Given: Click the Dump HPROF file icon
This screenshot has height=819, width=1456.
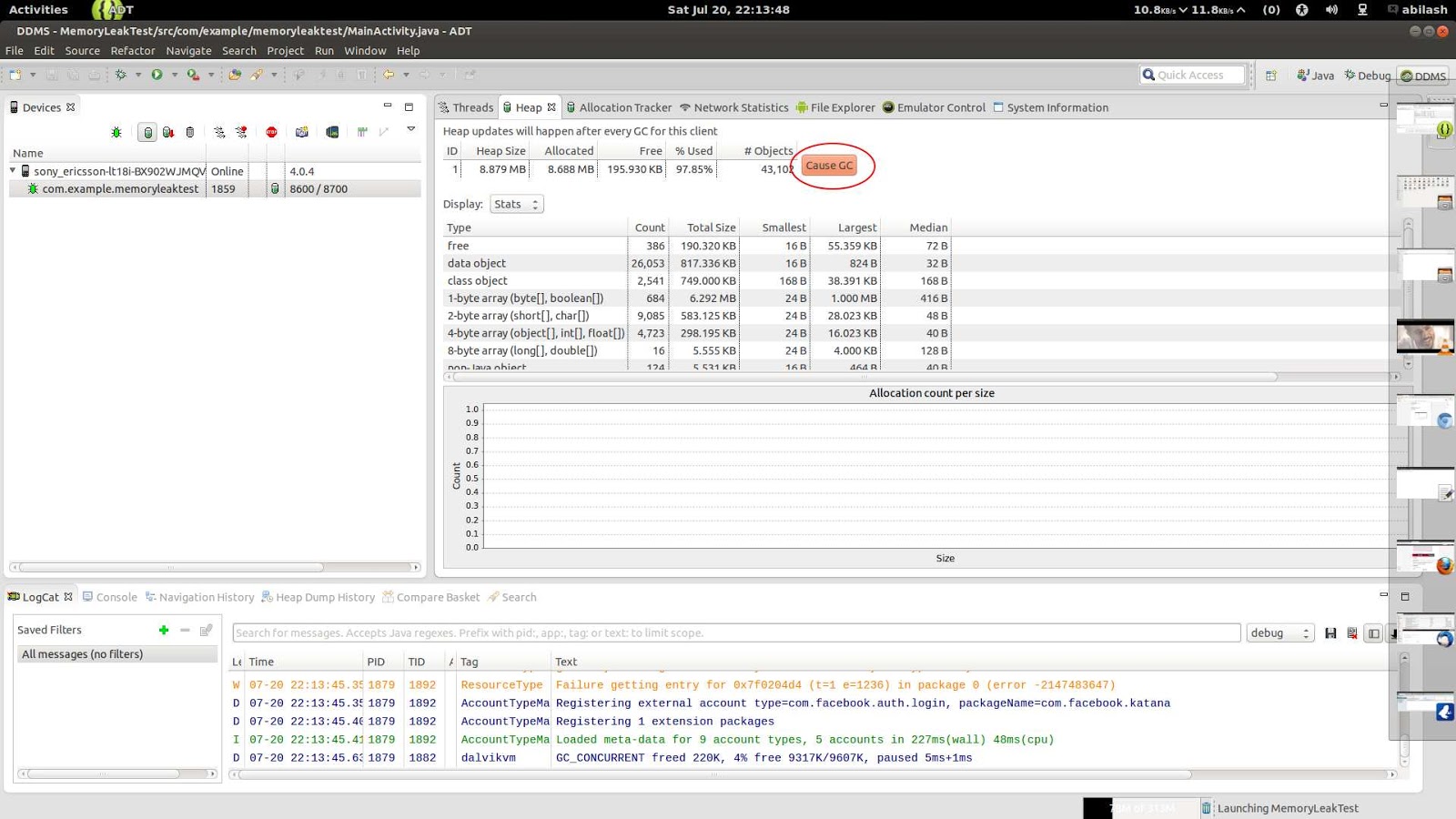Looking at the screenshot, I should [168, 133].
